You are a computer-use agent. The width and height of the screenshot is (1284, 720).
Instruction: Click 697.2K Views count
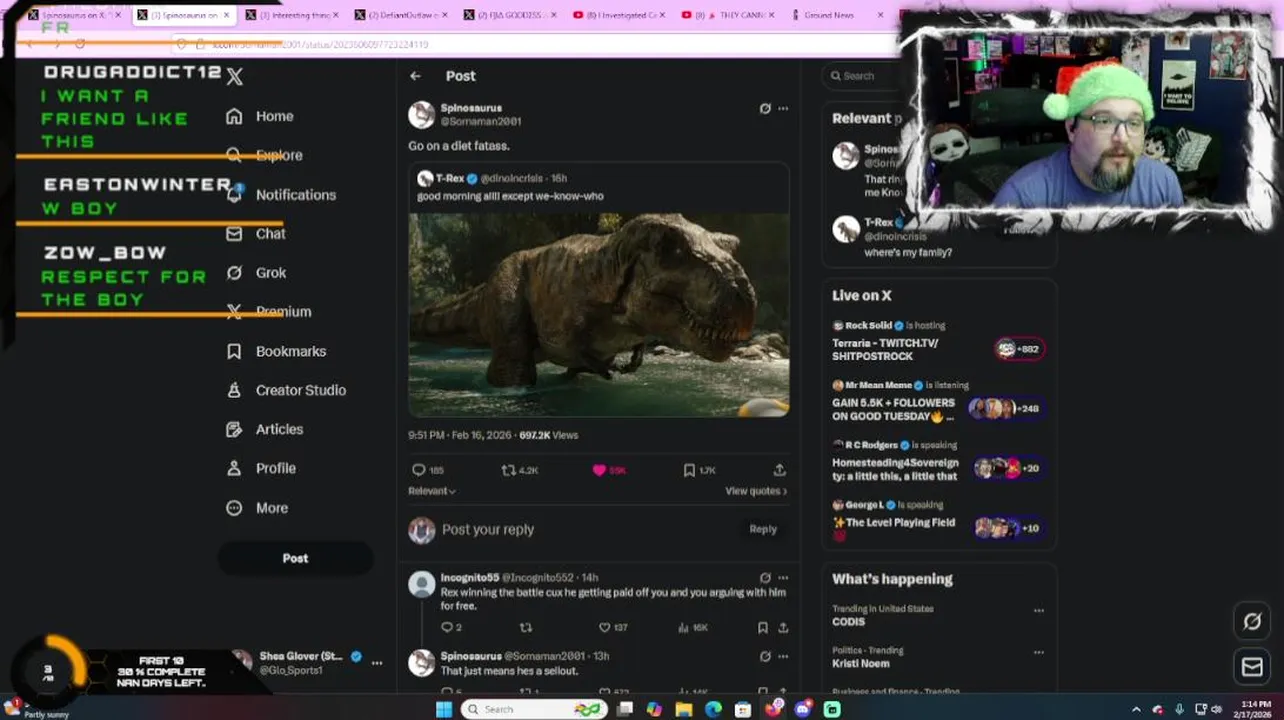coord(548,435)
